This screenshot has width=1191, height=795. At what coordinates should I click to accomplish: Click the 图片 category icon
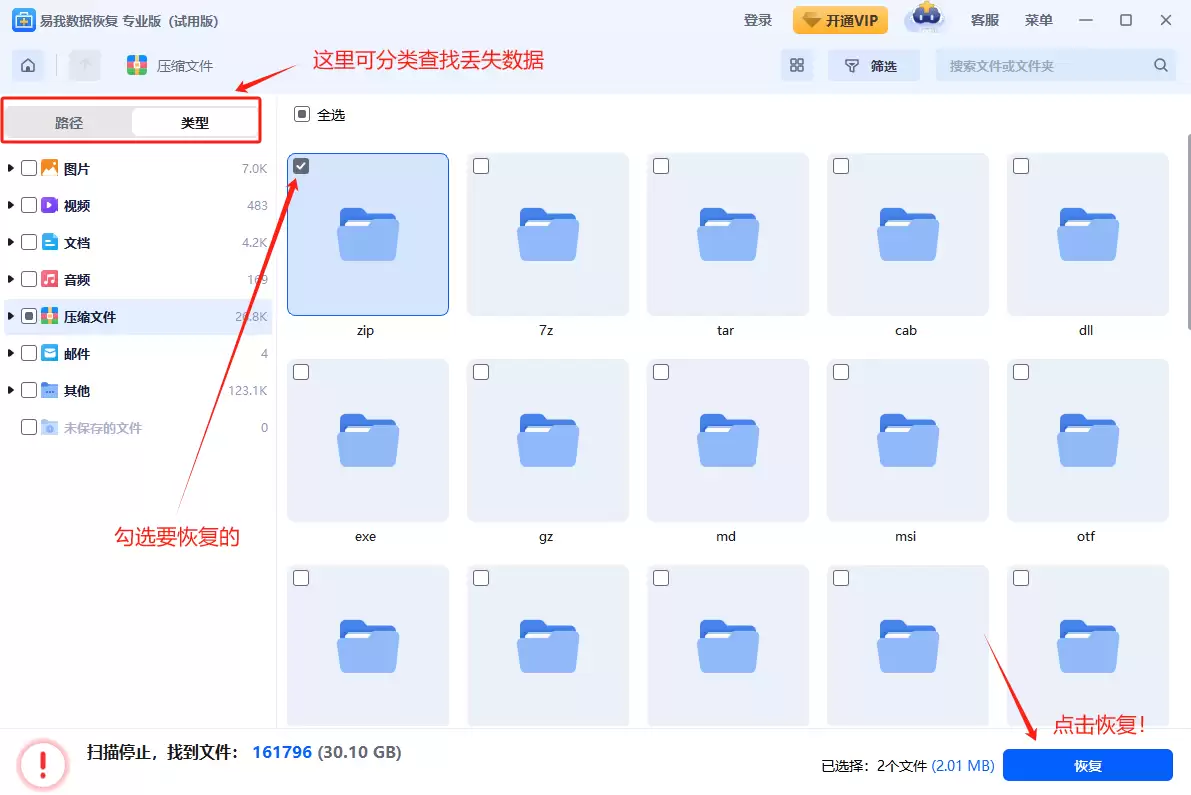[x=50, y=169]
